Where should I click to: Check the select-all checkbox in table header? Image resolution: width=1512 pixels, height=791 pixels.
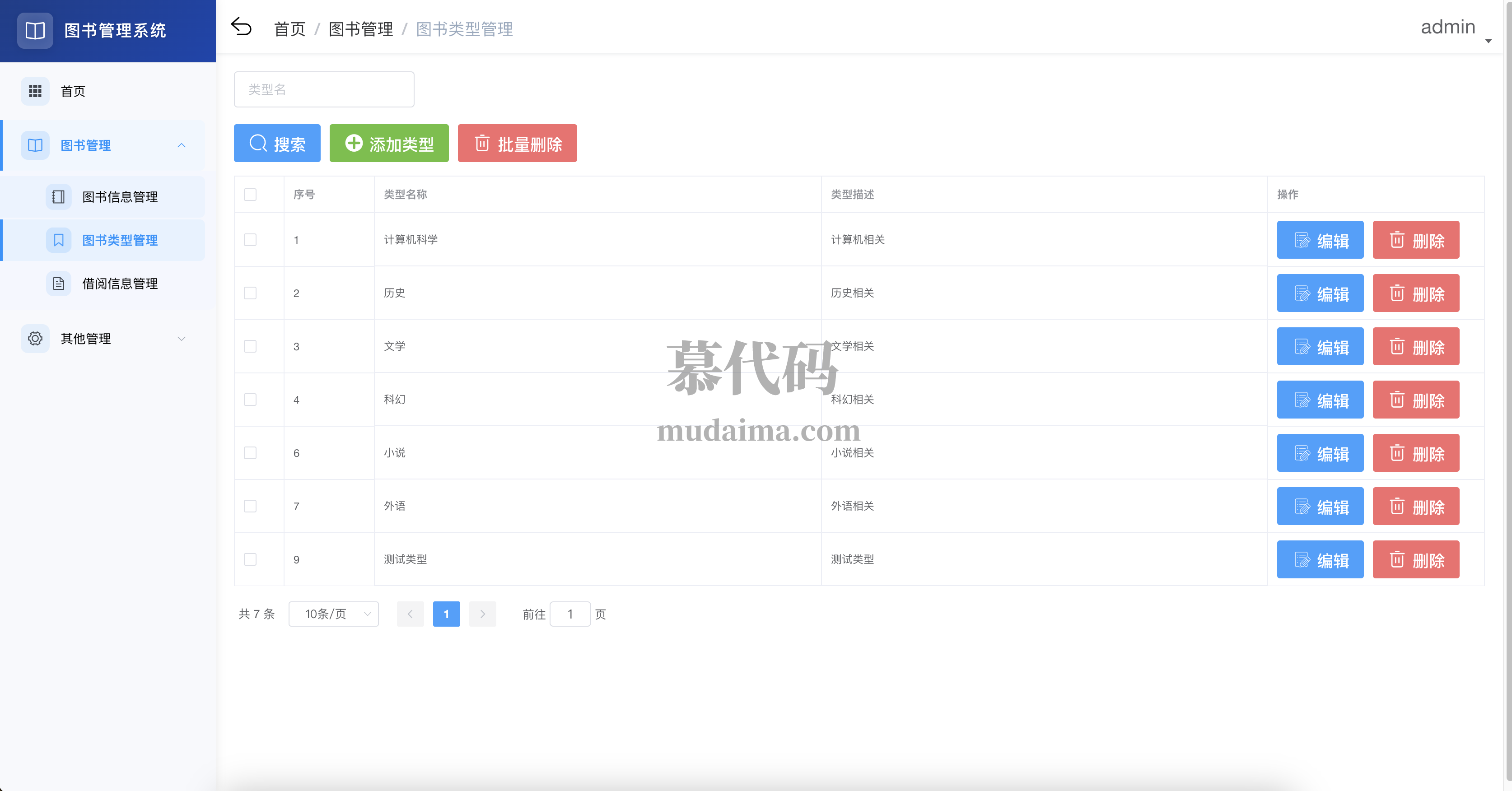250,194
